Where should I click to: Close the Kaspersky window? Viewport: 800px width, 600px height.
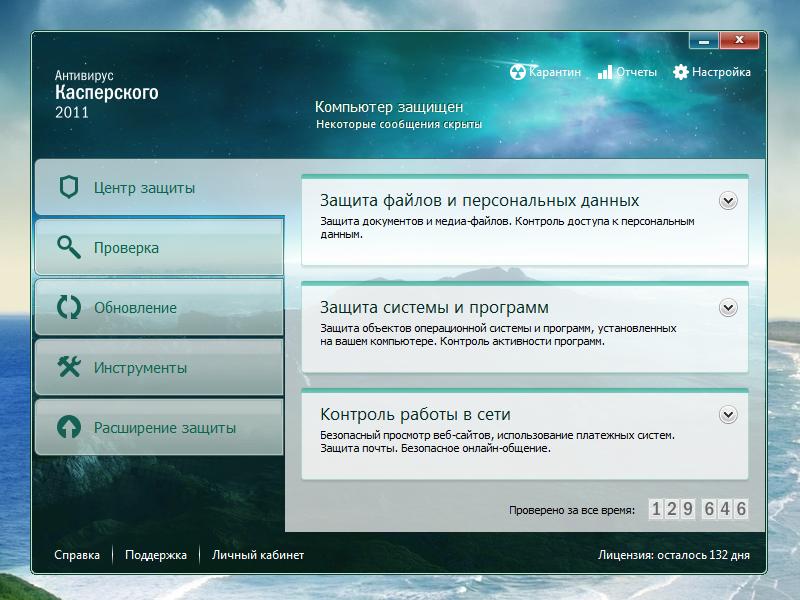click(x=739, y=40)
